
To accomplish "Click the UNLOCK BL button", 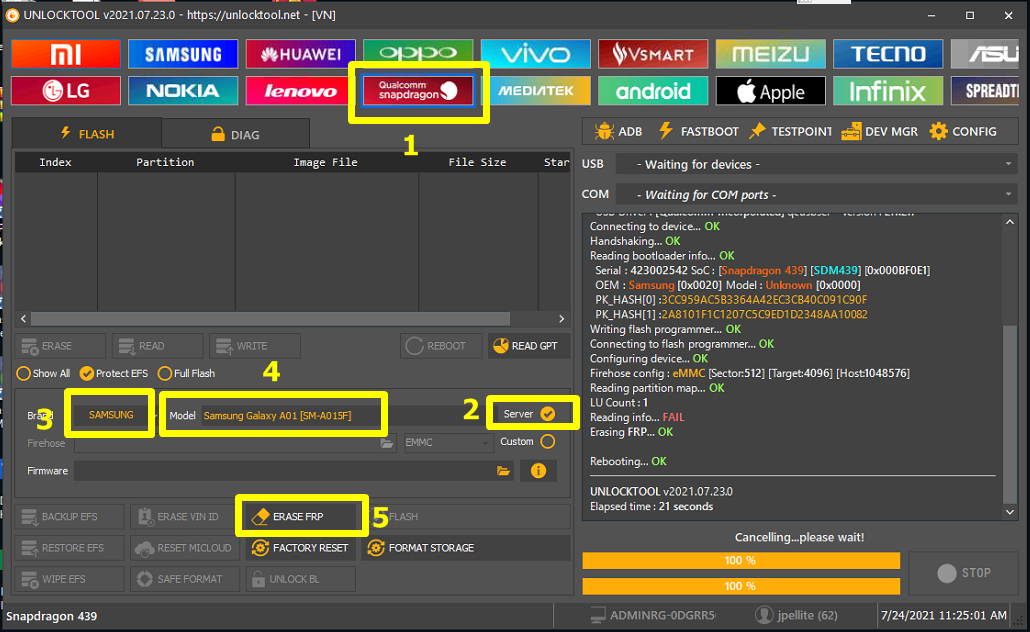I will 301,579.
